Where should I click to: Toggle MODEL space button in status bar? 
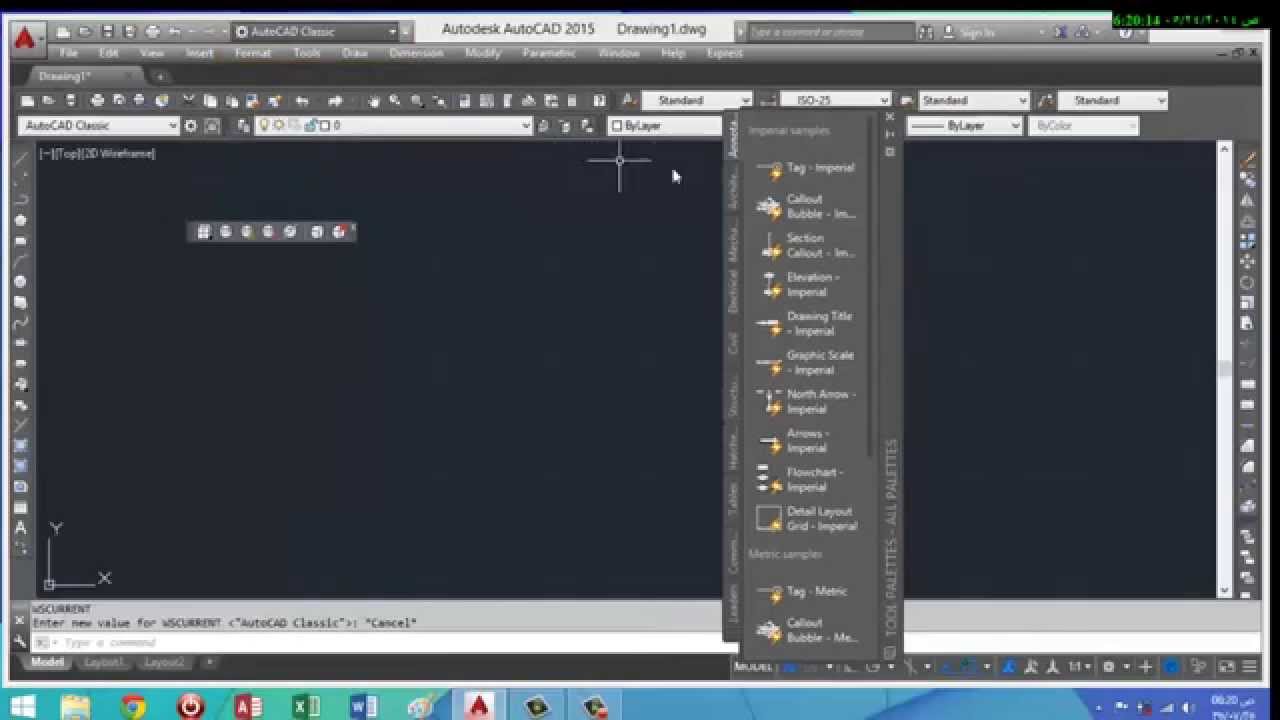[754, 666]
